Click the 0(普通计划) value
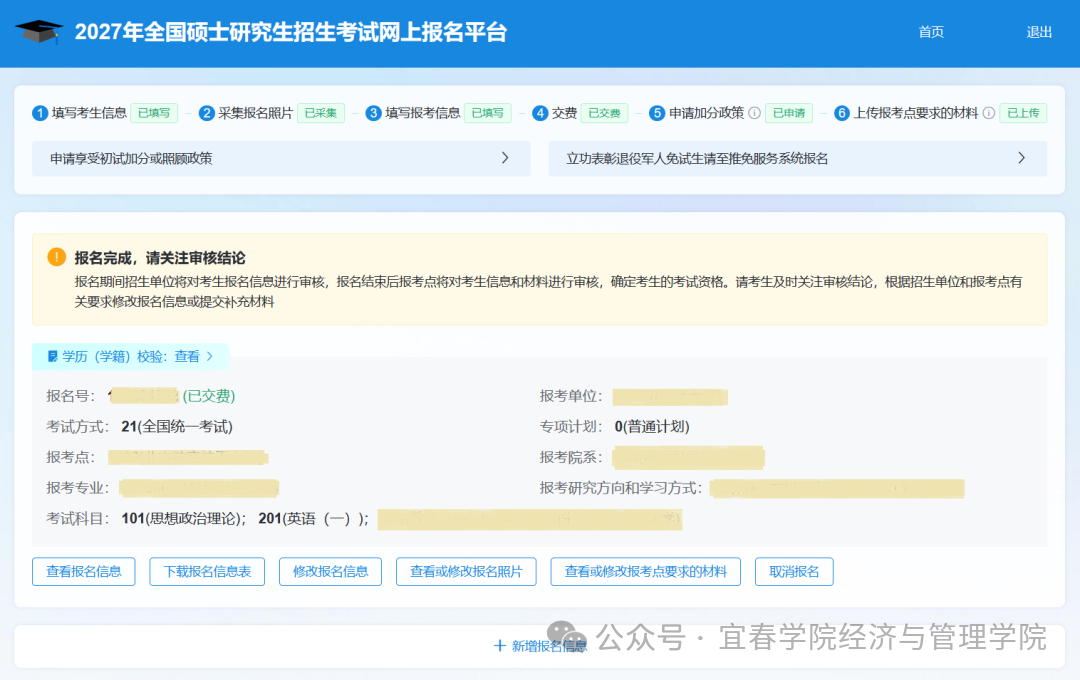Image resolution: width=1080 pixels, height=680 pixels. pyautogui.click(x=652, y=426)
